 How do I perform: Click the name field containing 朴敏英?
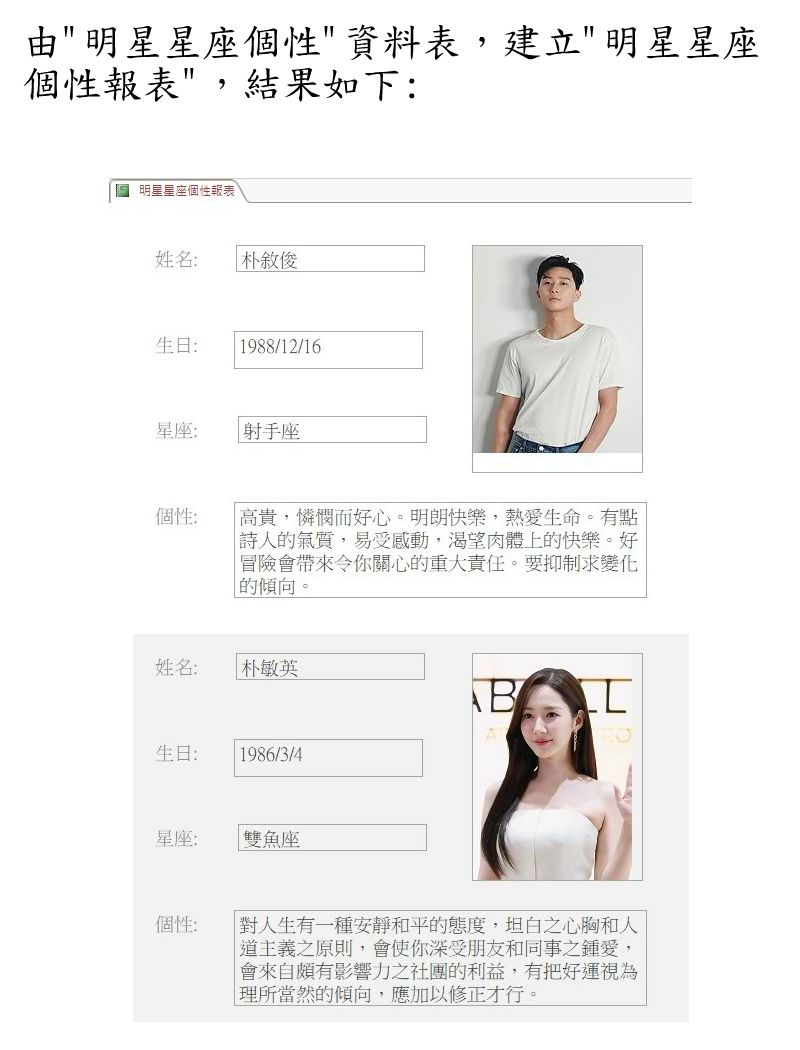tap(330, 667)
